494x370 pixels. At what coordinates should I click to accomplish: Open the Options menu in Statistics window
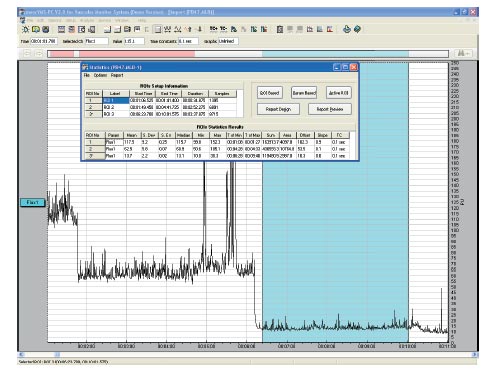point(100,75)
